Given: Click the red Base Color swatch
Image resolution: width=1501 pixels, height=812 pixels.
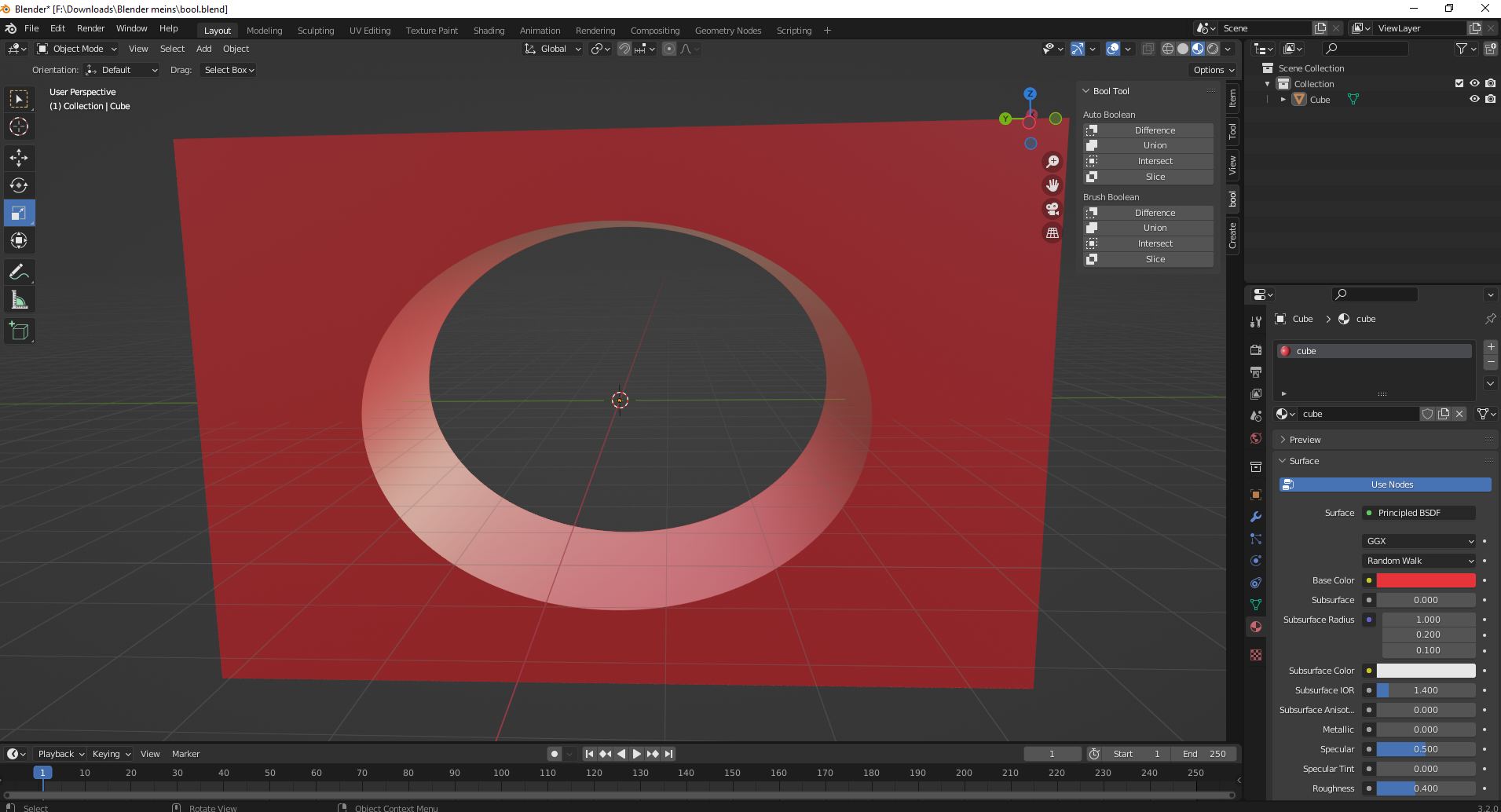Looking at the screenshot, I should 1426,580.
